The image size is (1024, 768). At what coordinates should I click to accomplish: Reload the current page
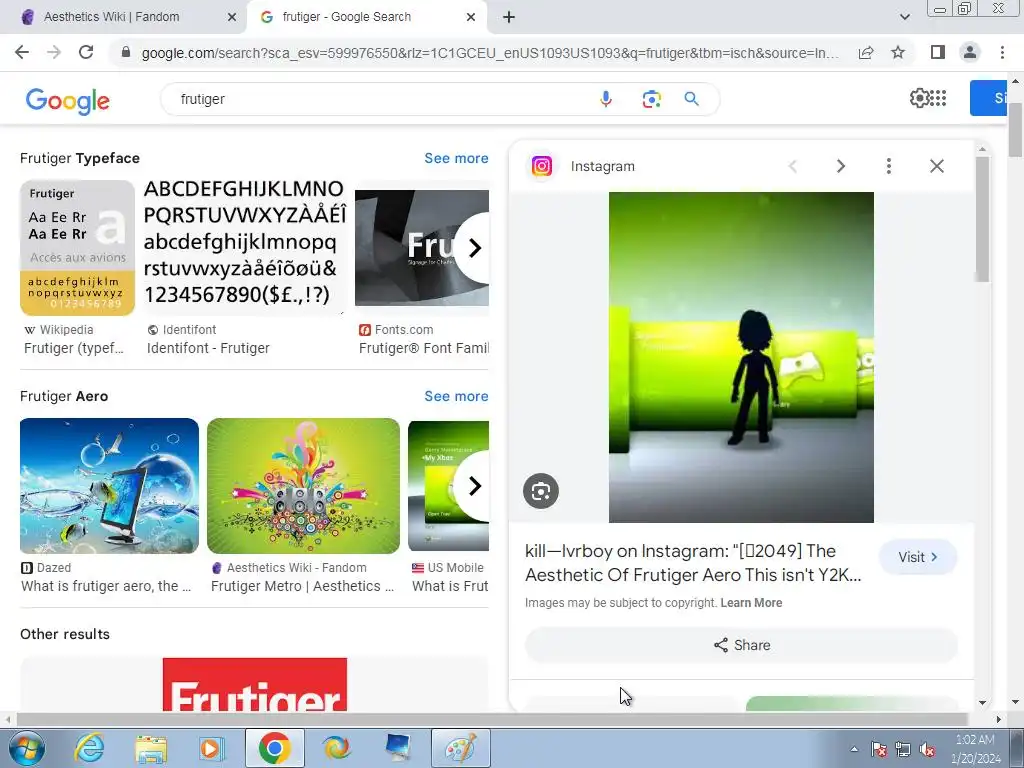tap(86, 52)
